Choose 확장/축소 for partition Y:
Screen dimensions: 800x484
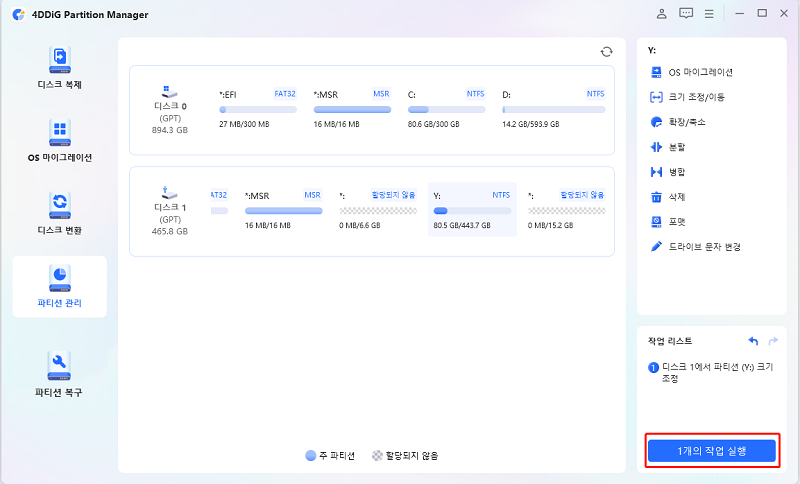[678, 122]
